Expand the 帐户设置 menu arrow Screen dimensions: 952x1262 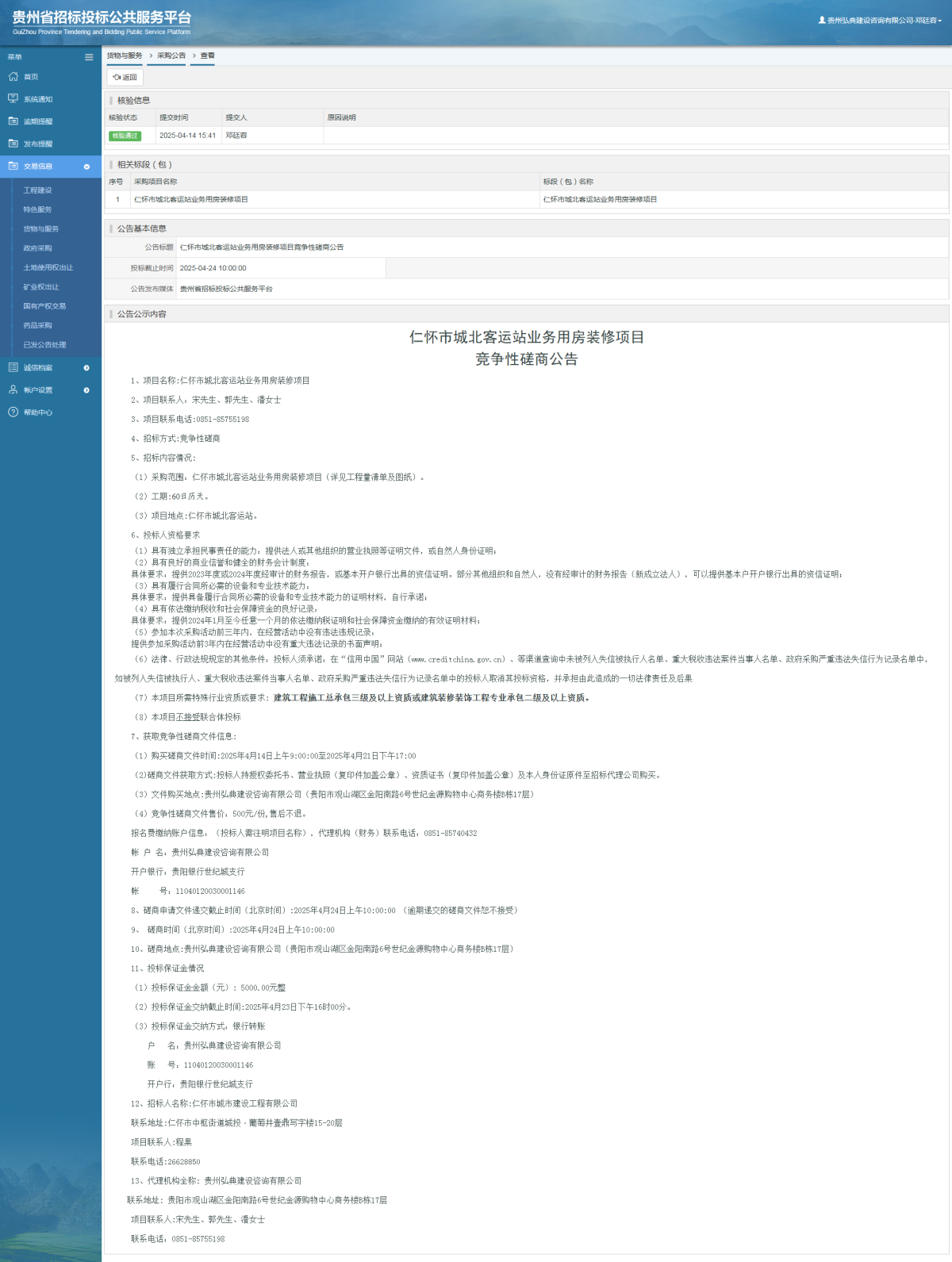(86, 390)
